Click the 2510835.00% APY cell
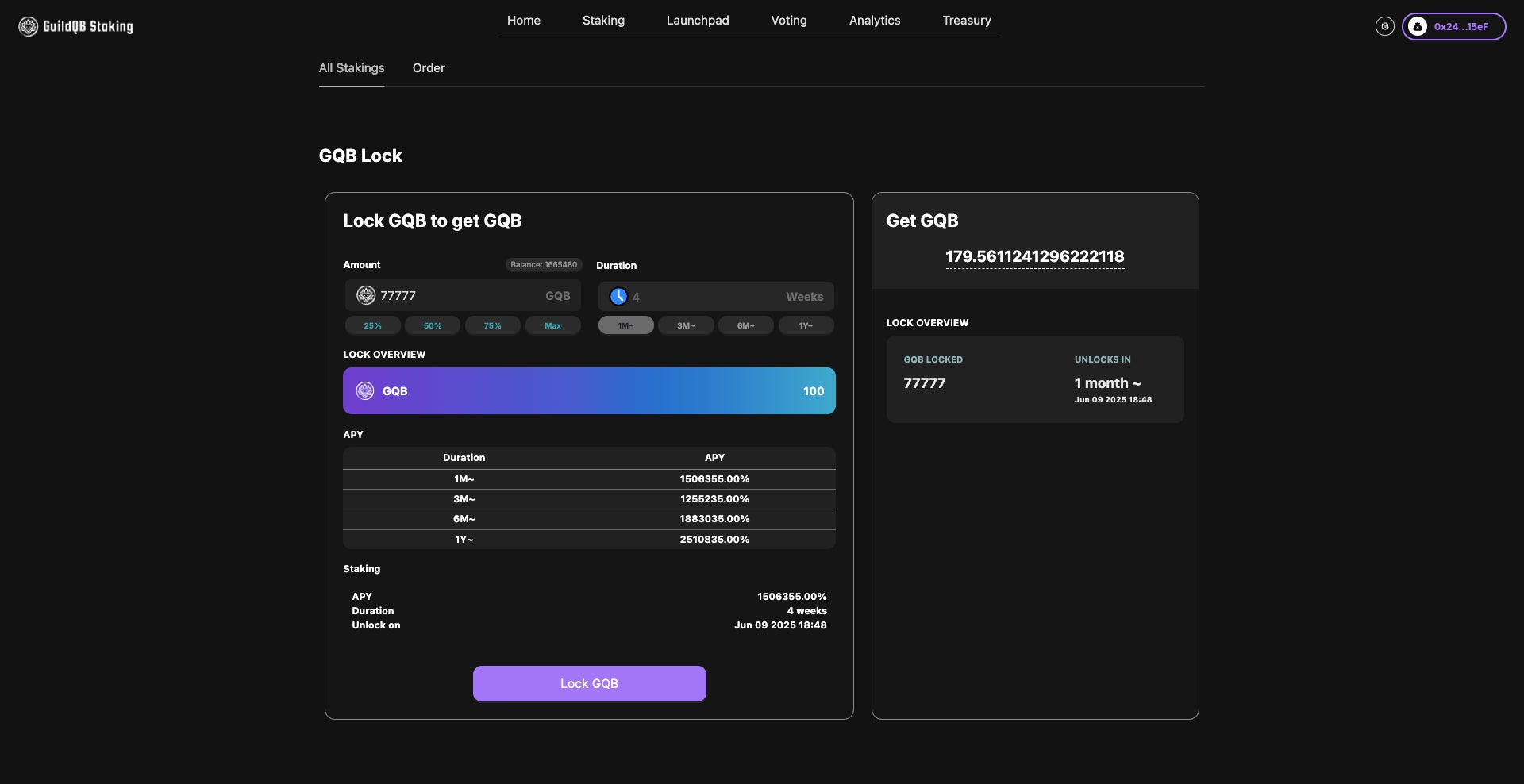Screen dimensions: 1524x784 (714, 540)
